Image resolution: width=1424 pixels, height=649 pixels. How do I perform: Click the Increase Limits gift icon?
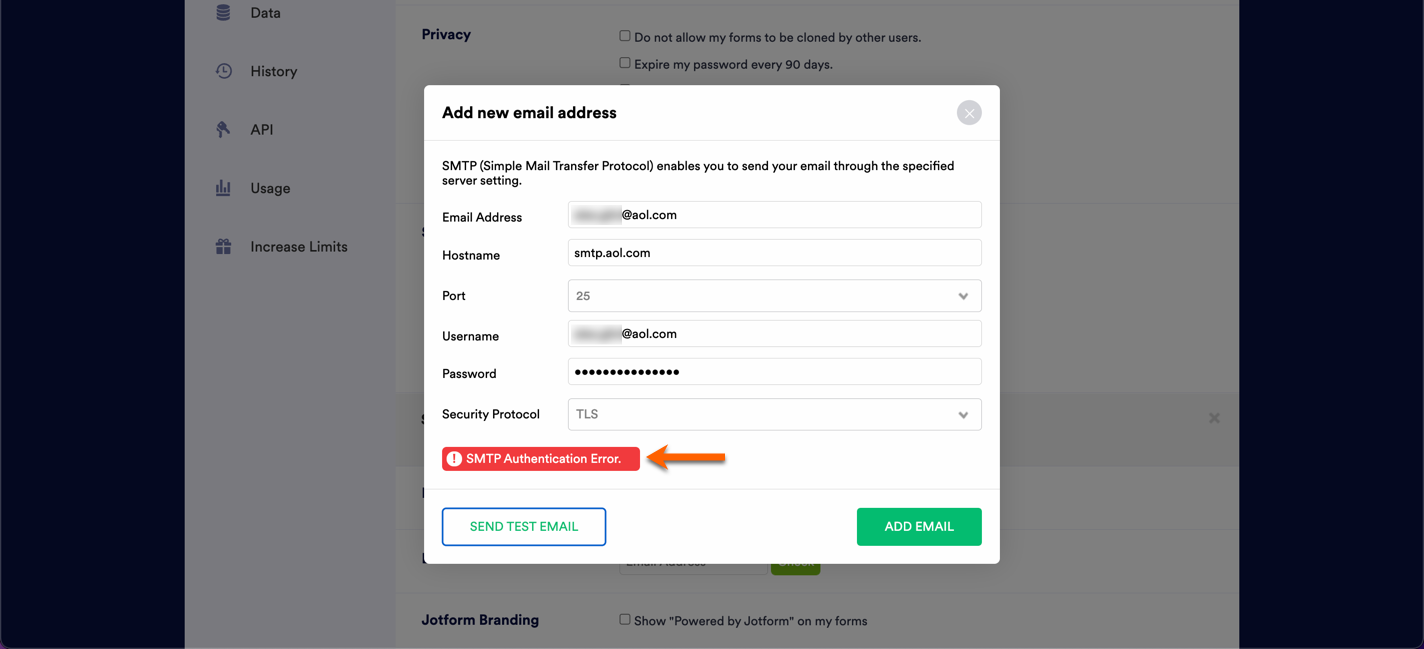(x=223, y=246)
